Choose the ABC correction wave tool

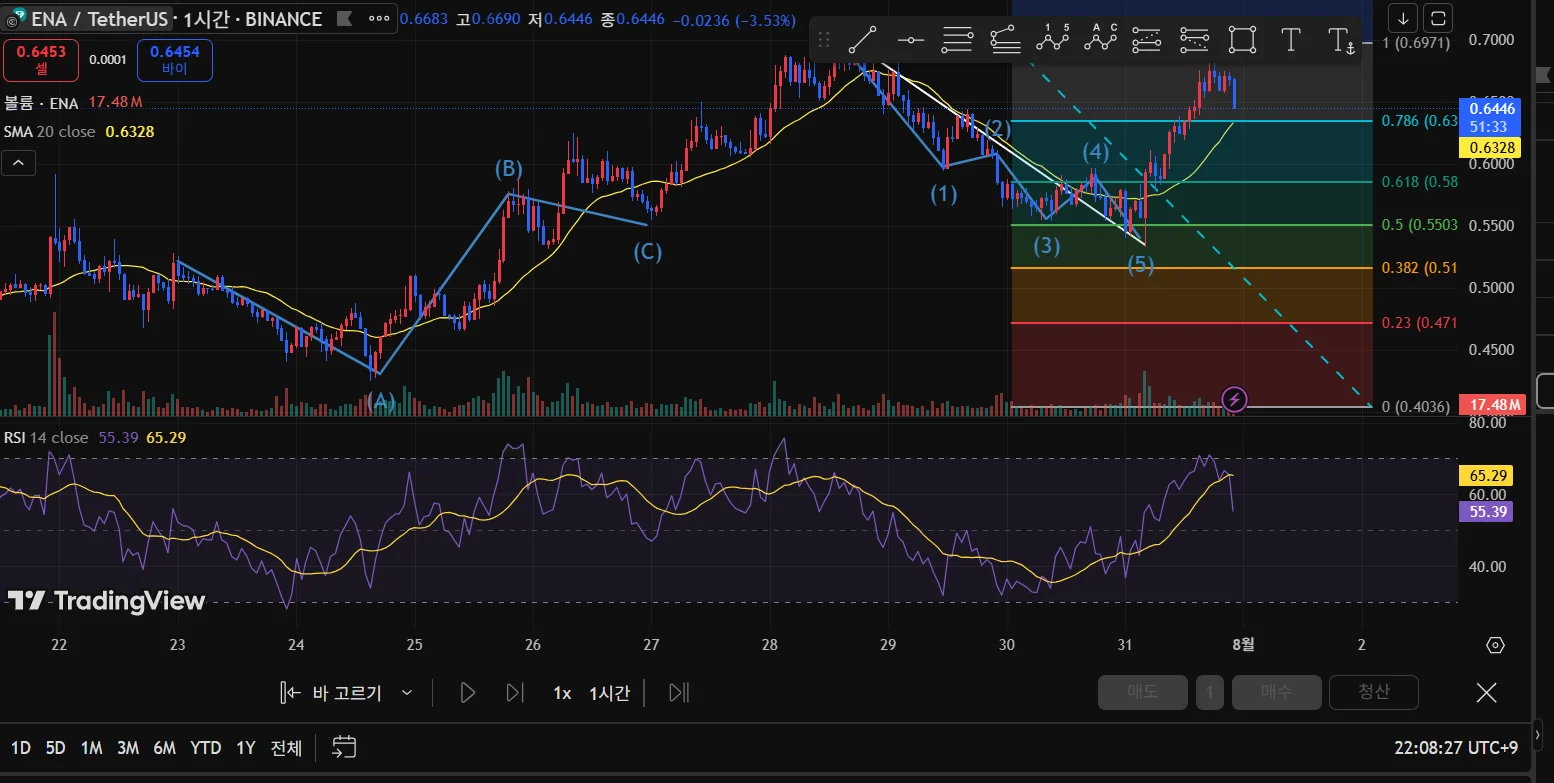click(1100, 40)
